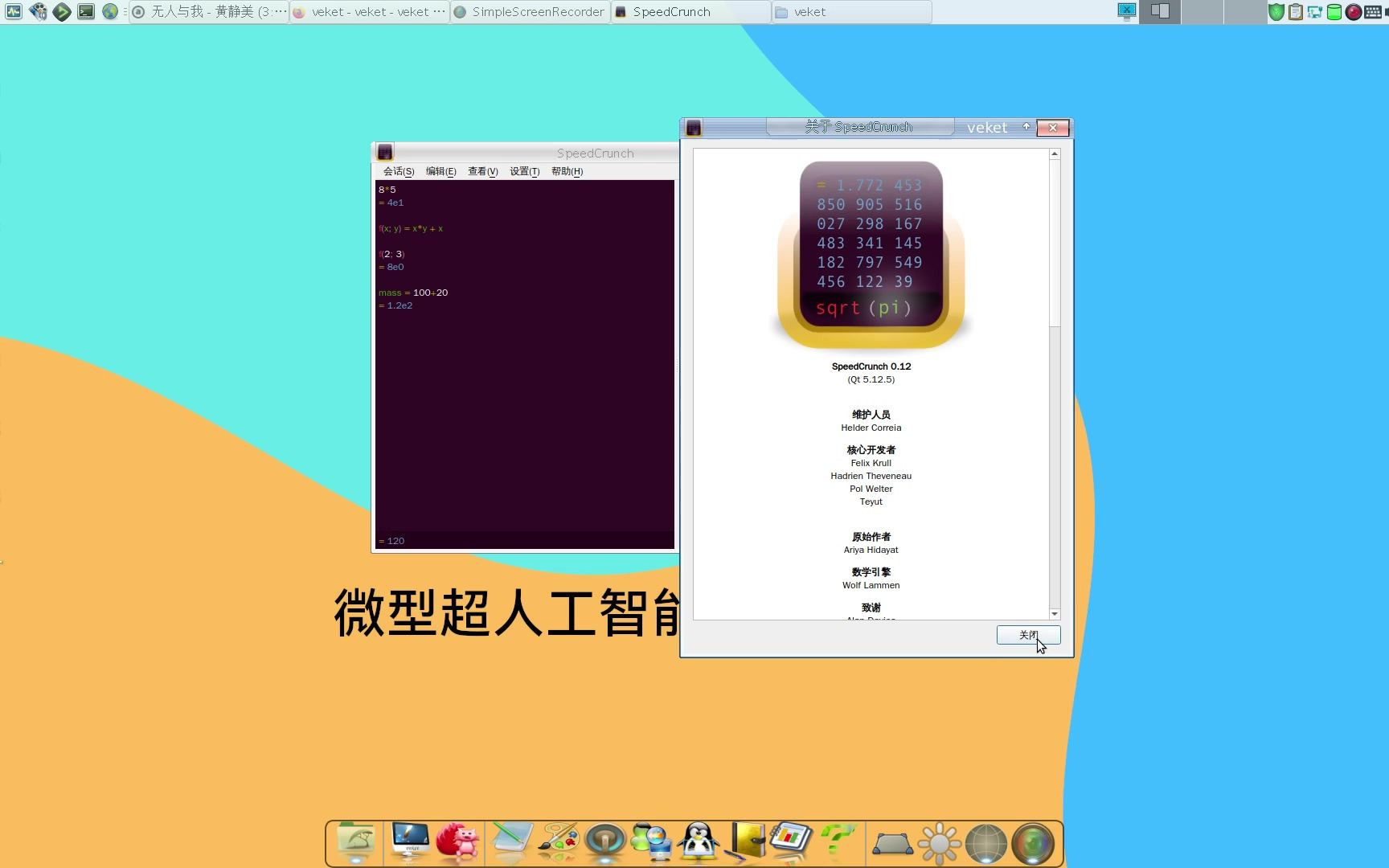Click the camera lens icon at dock's right end
1389x868 pixels.
[x=1034, y=842]
